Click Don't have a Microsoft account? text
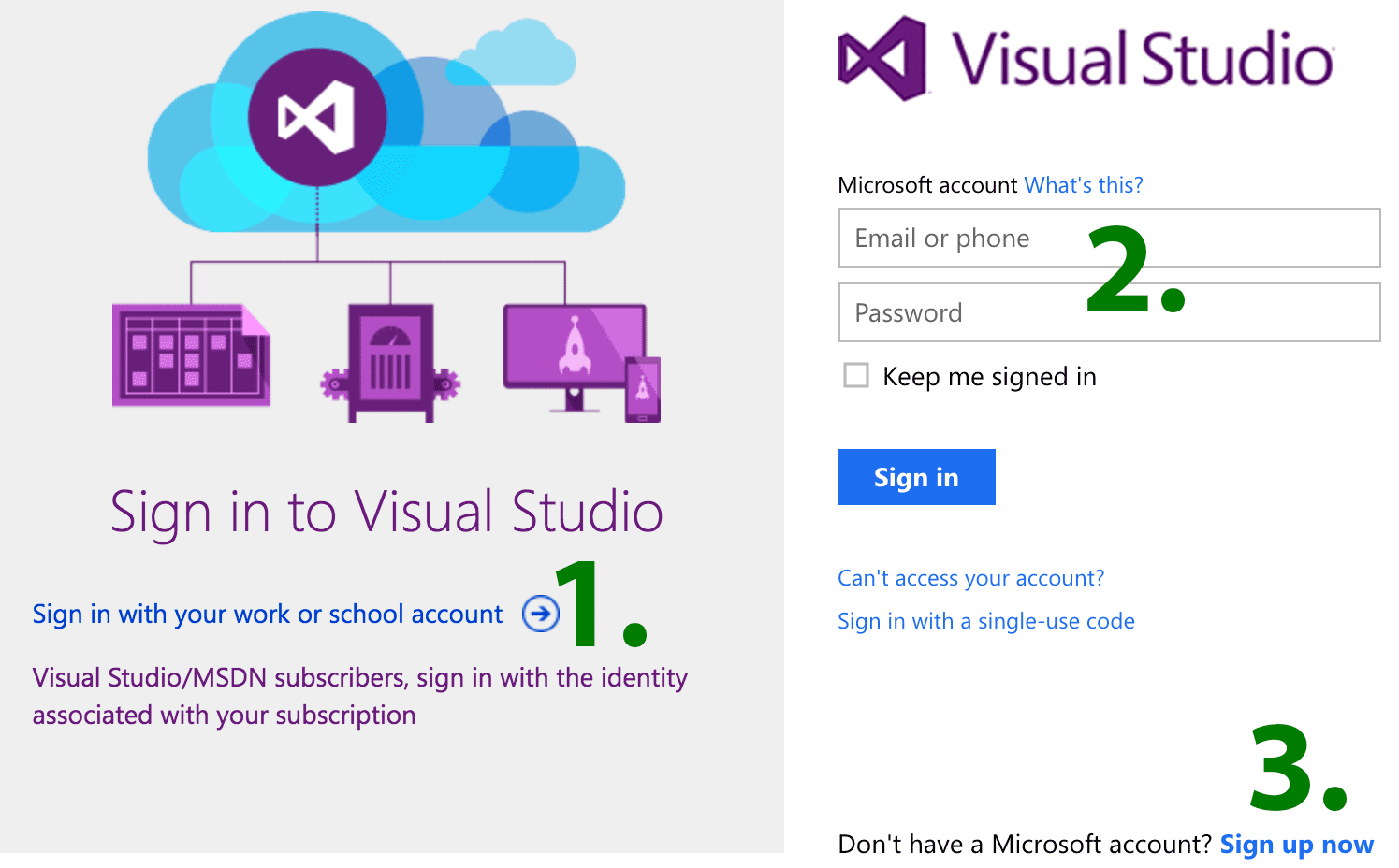 pyautogui.click(x=1026, y=845)
